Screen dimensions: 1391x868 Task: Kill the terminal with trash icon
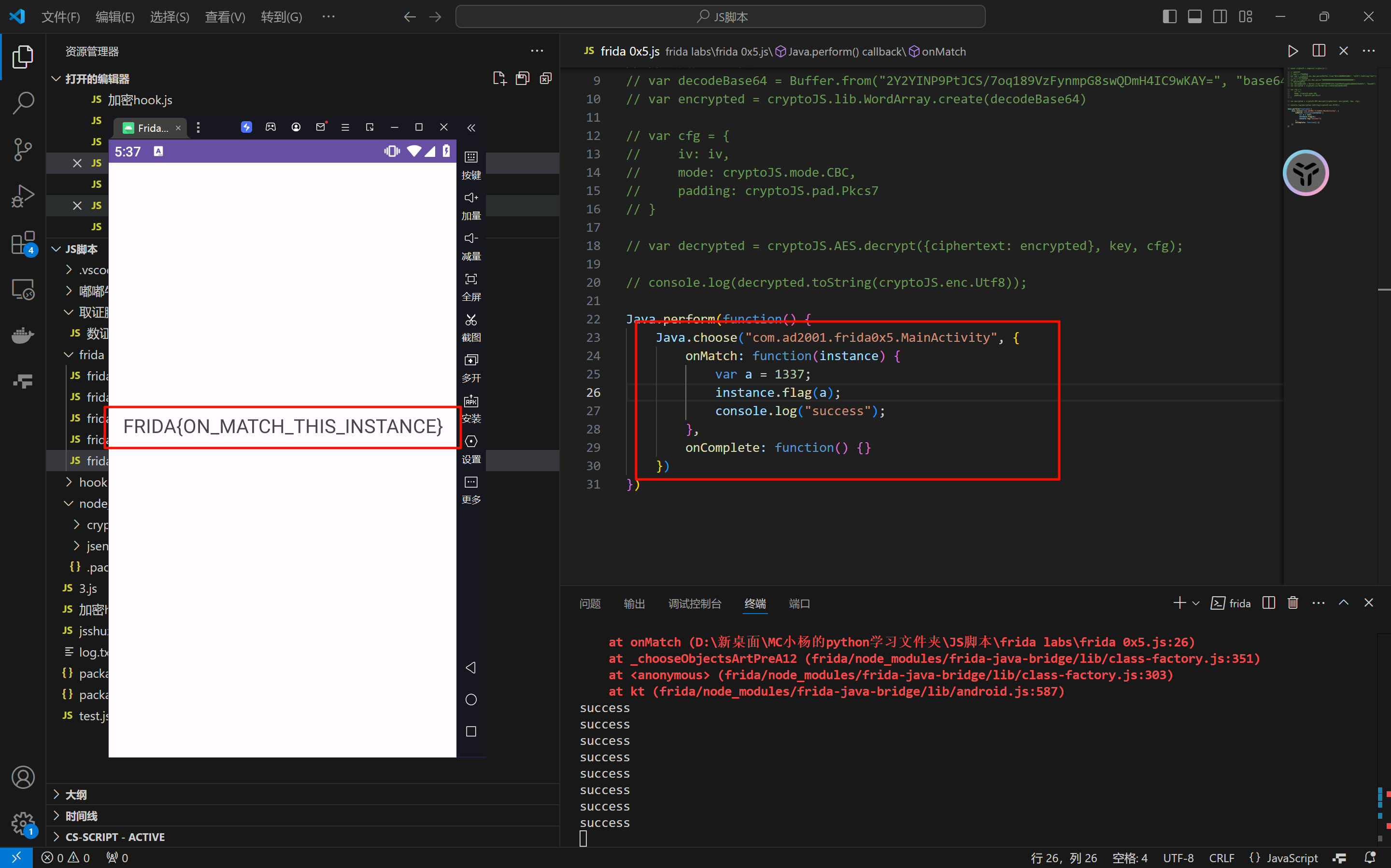1293,603
